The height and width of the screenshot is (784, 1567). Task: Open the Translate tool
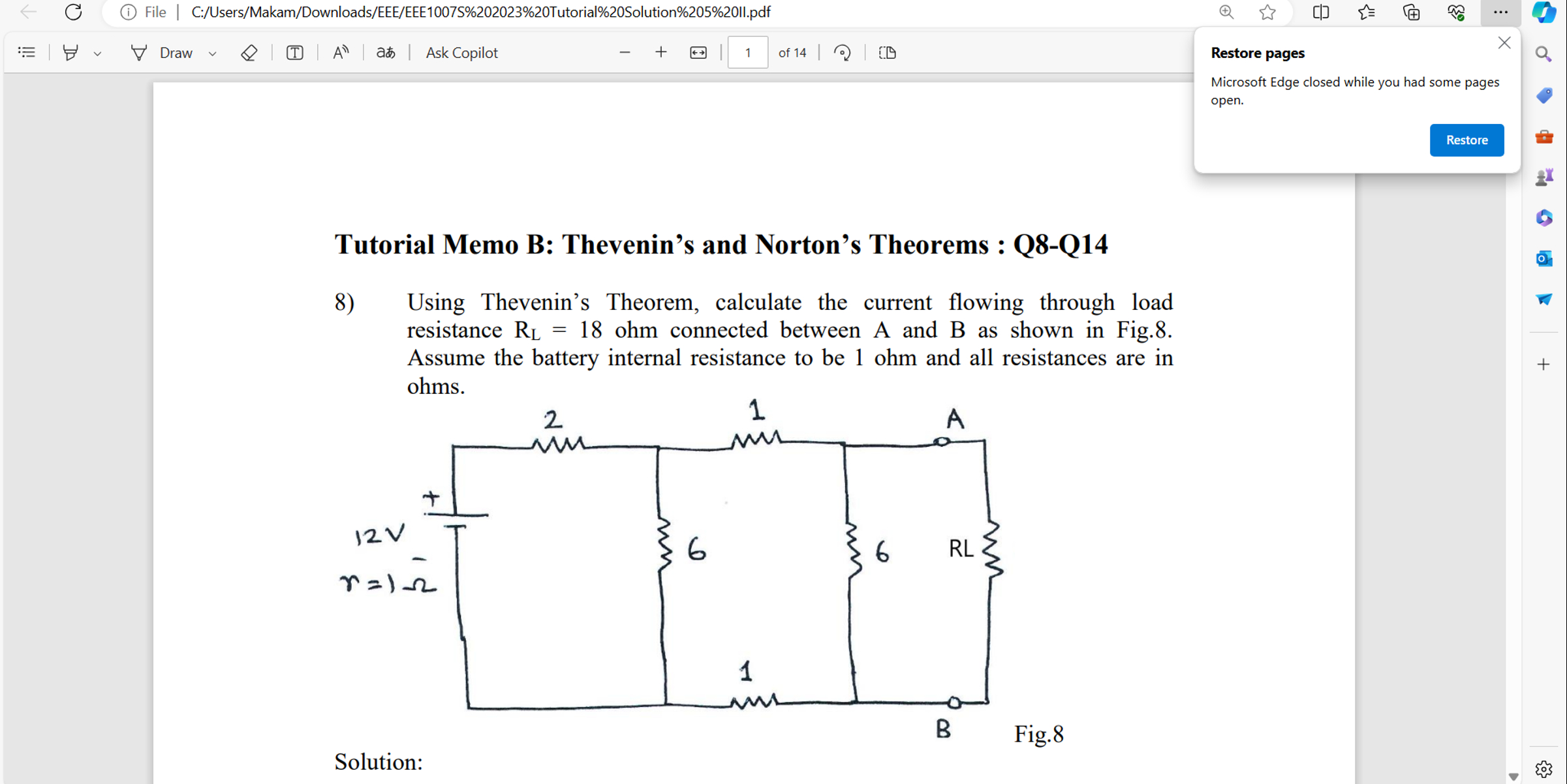pyautogui.click(x=385, y=52)
